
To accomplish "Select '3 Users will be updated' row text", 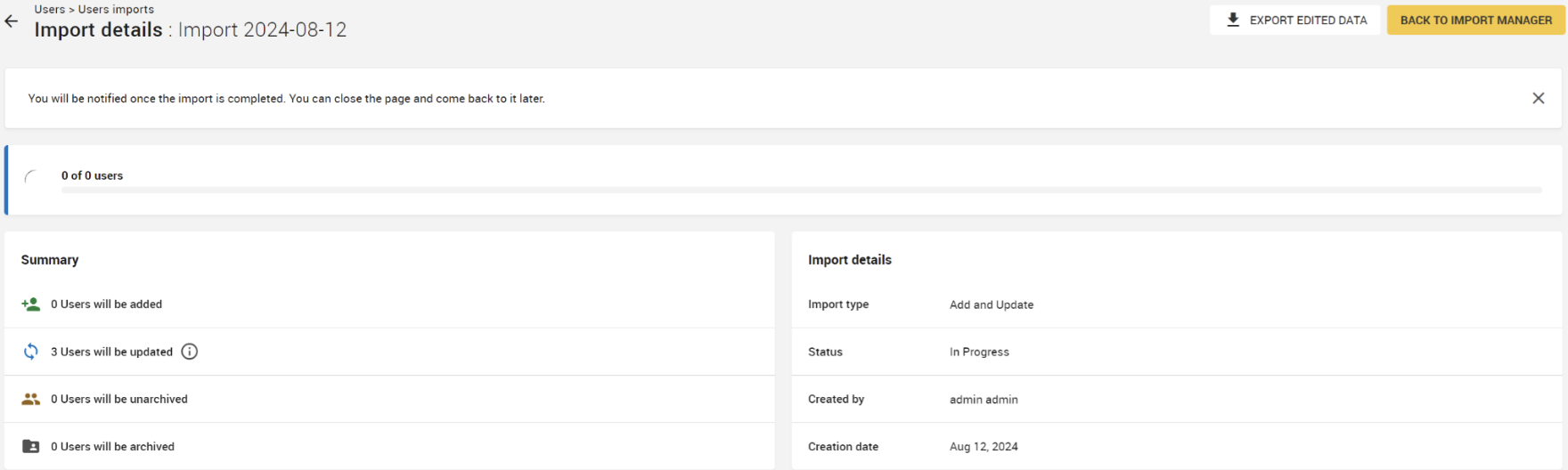I will point(111,352).
